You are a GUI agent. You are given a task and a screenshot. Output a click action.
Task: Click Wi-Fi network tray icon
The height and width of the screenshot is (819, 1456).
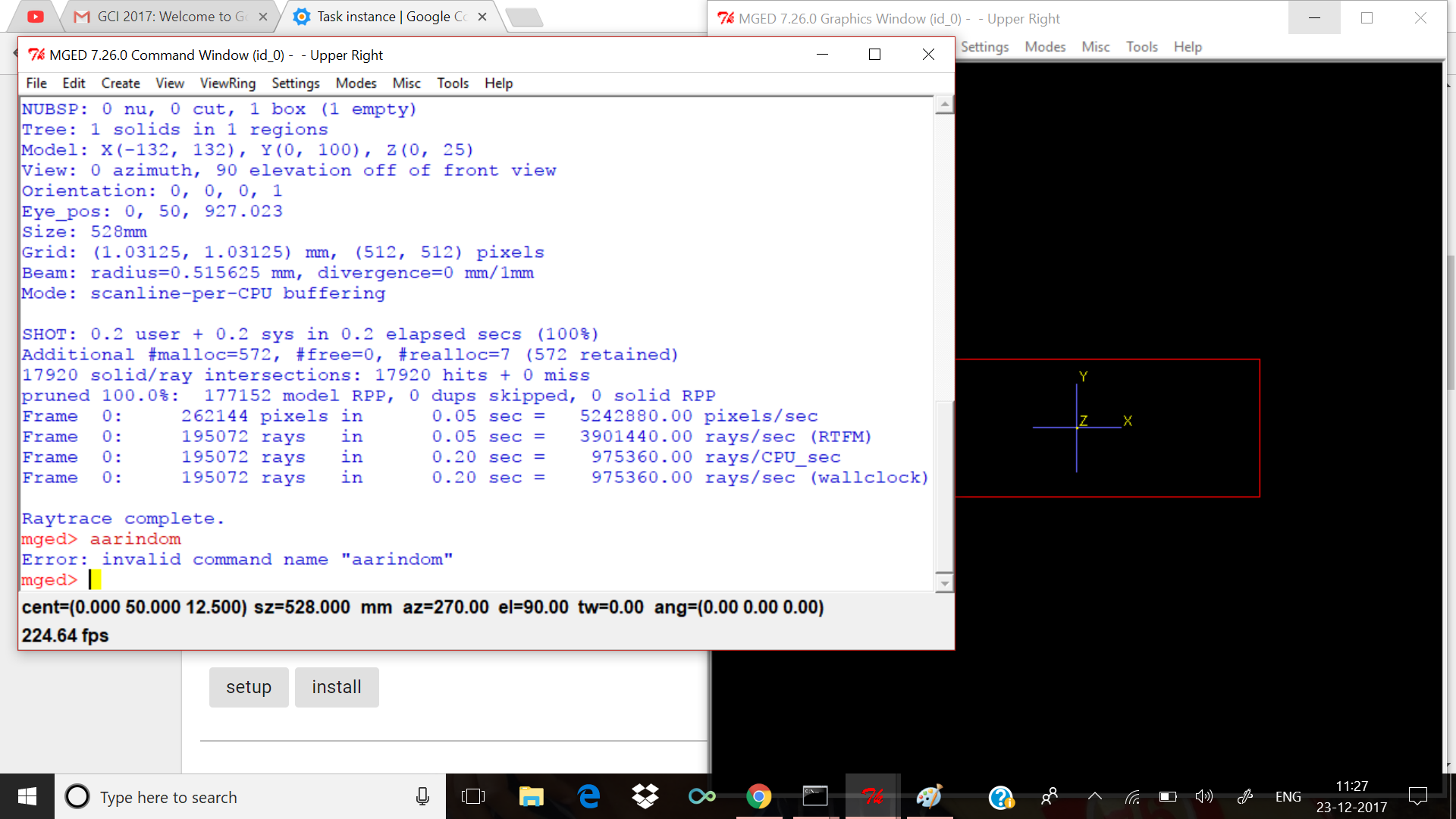coord(1132,796)
